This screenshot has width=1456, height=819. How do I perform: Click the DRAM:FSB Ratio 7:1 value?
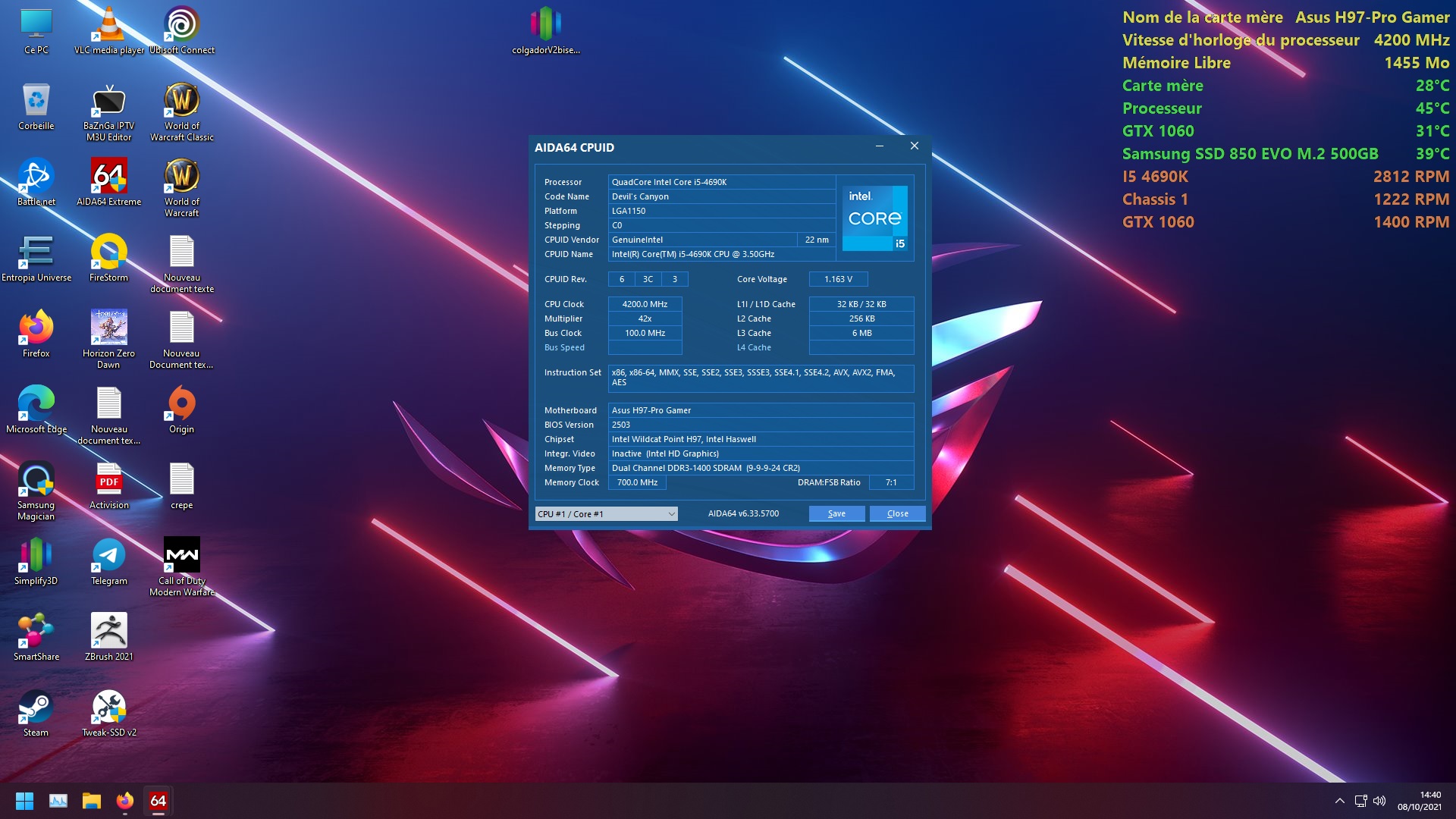(891, 482)
